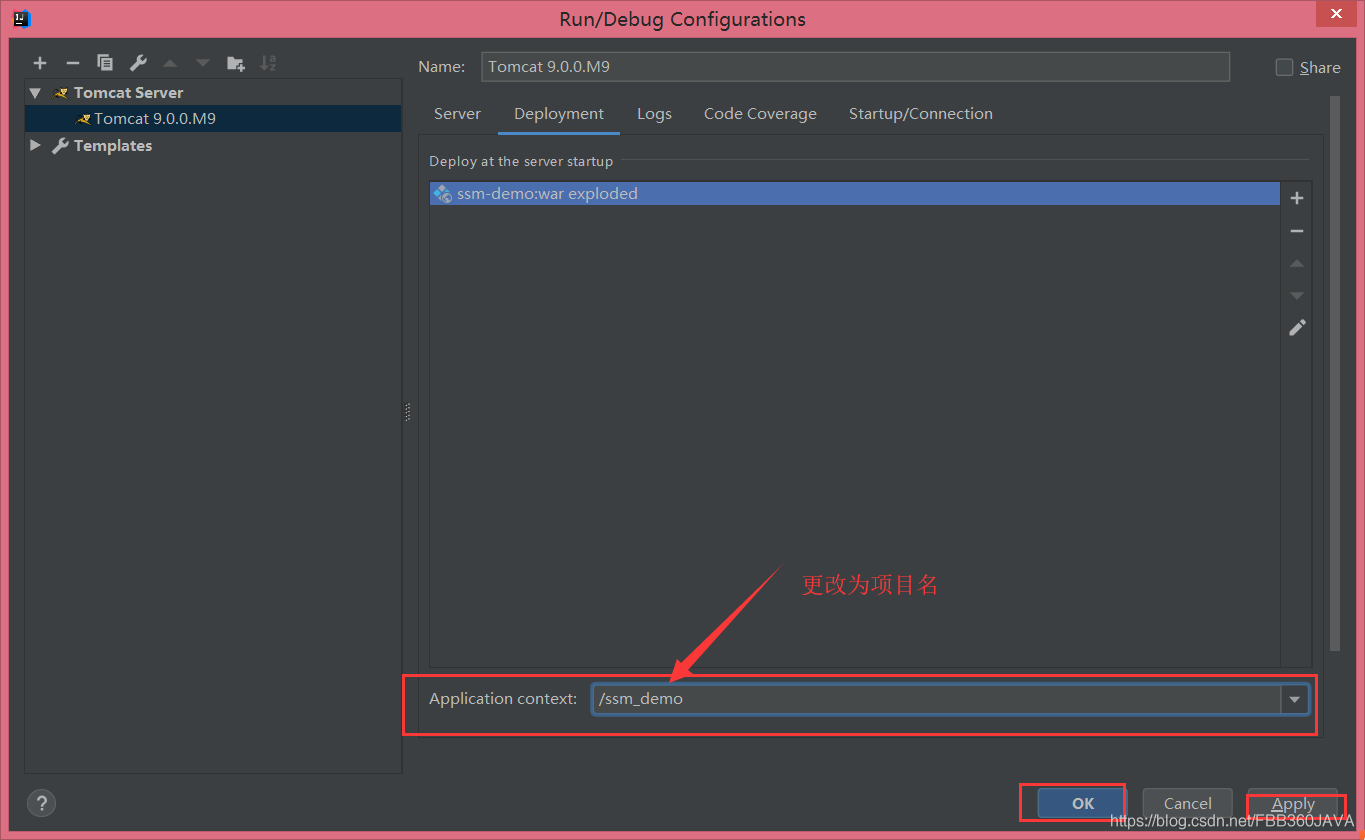Add a new configuration with plus icon
The image size is (1365, 840).
pos(40,63)
